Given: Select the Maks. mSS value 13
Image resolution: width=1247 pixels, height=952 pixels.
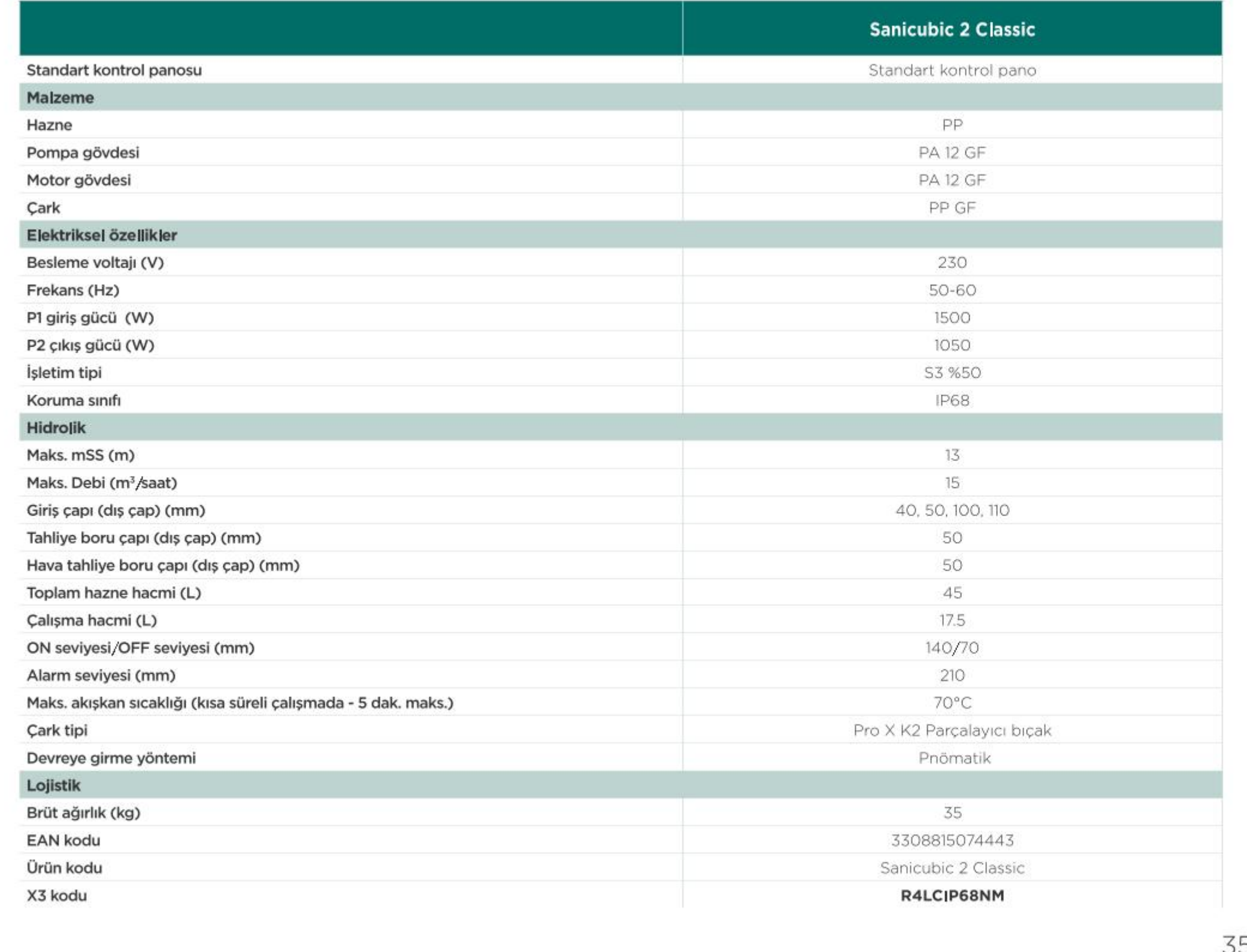Looking at the screenshot, I should point(952,456).
